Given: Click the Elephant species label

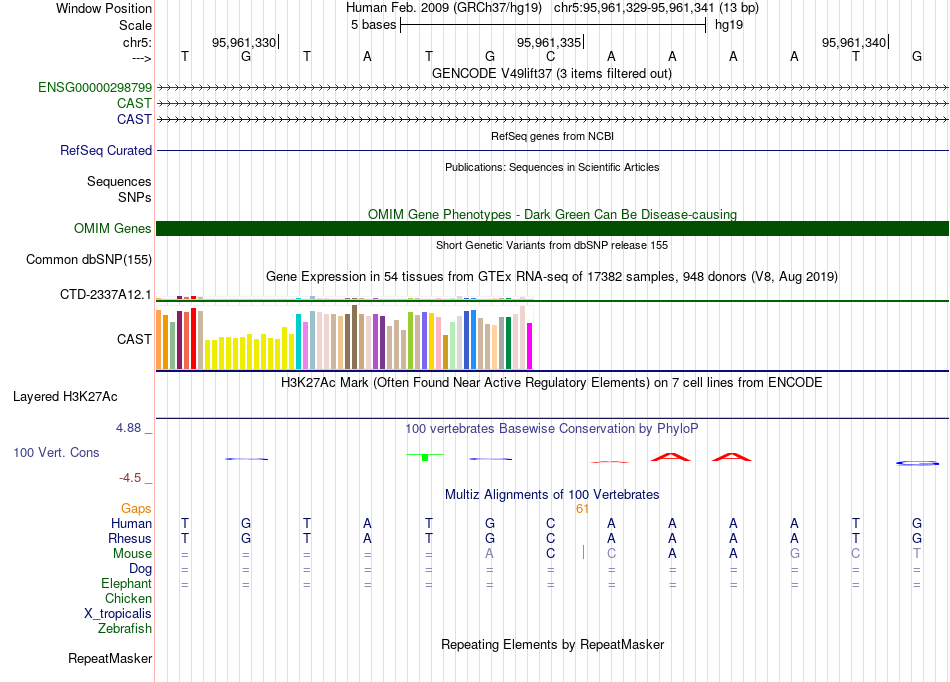Looking at the screenshot, I should coord(126,584).
